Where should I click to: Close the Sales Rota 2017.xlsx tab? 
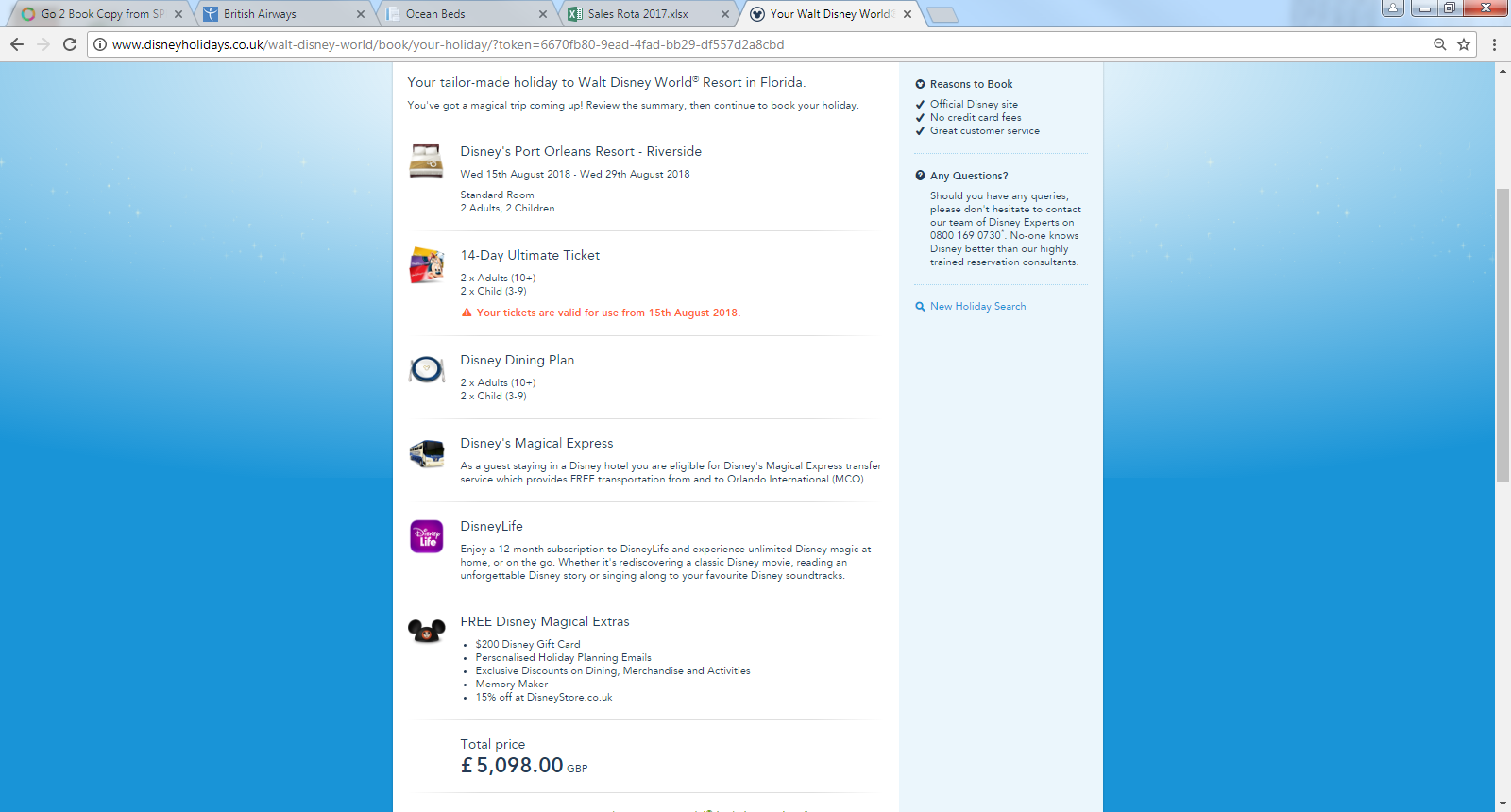point(725,14)
